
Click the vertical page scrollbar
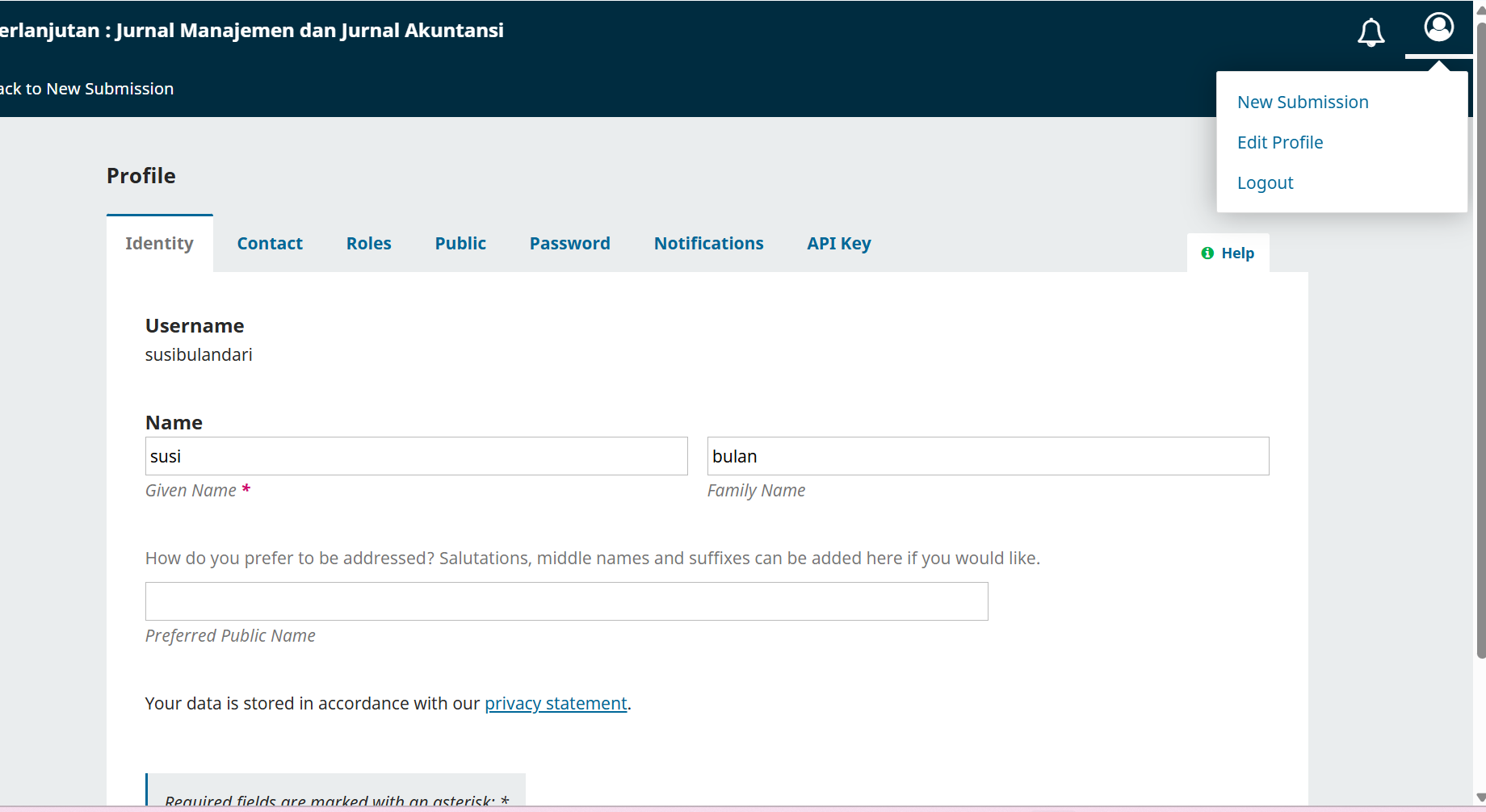1480,339
